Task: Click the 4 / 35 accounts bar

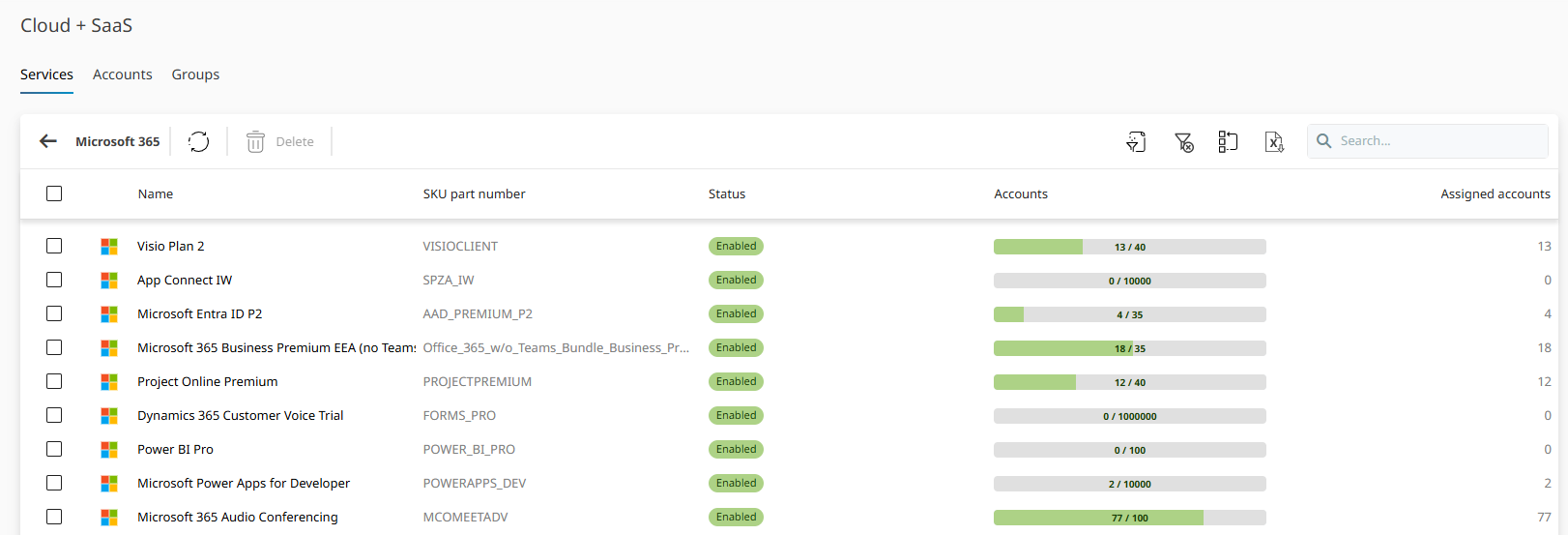Action: point(1130,314)
